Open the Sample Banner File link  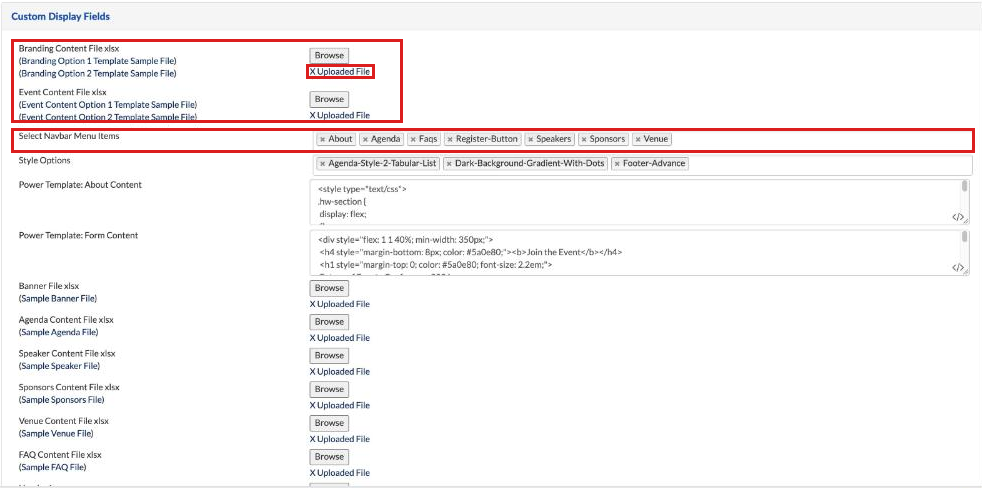[58, 298]
